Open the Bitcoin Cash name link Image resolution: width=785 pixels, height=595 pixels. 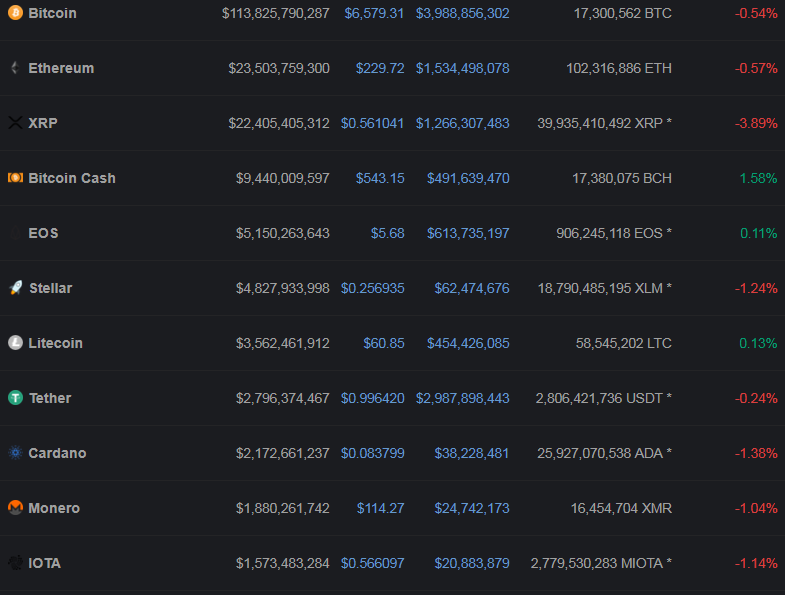click(72, 178)
